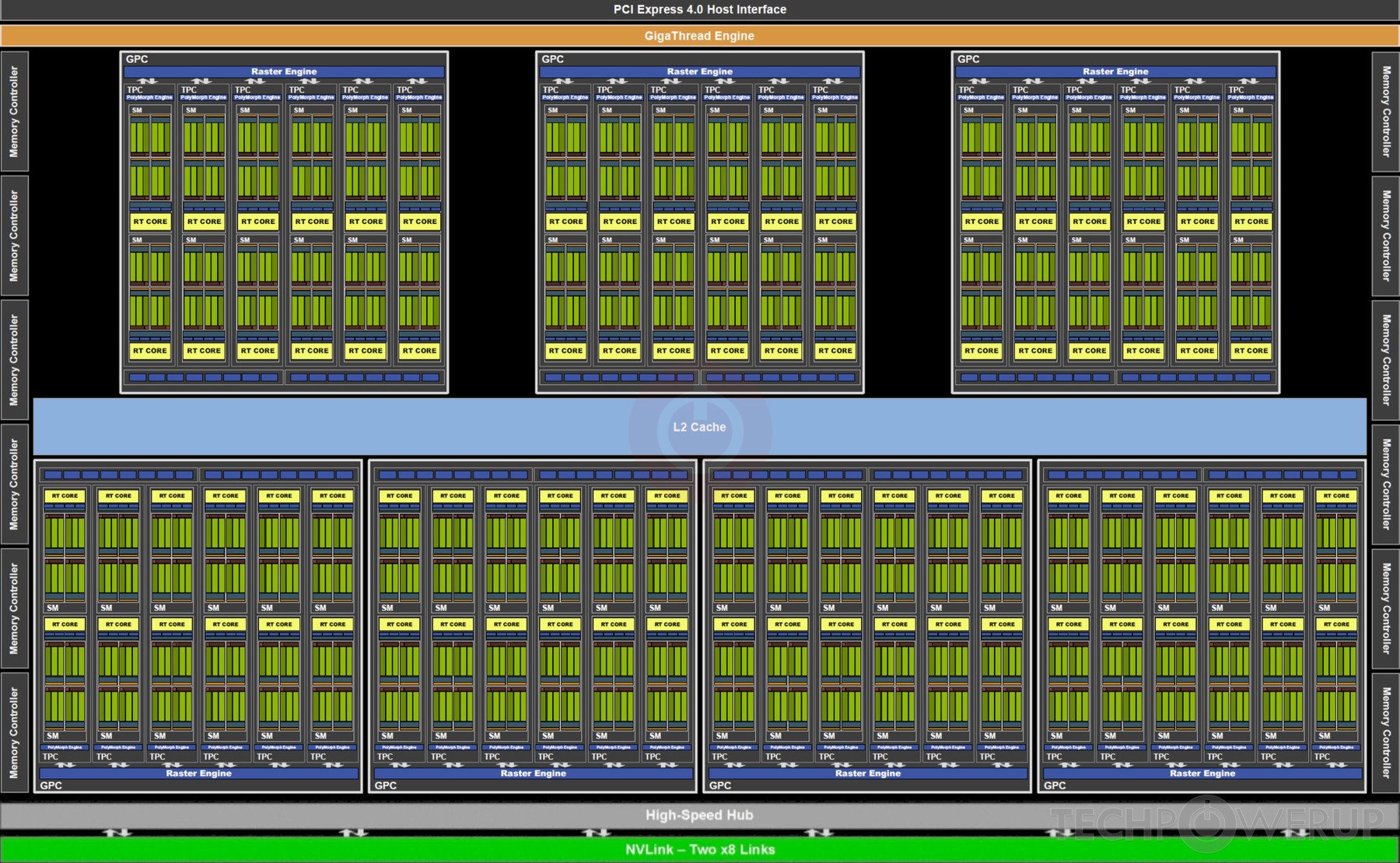Click rightmost arrow icon between Hub and NVLink
This screenshot has height=863, width=1400.
point(1294,833)
